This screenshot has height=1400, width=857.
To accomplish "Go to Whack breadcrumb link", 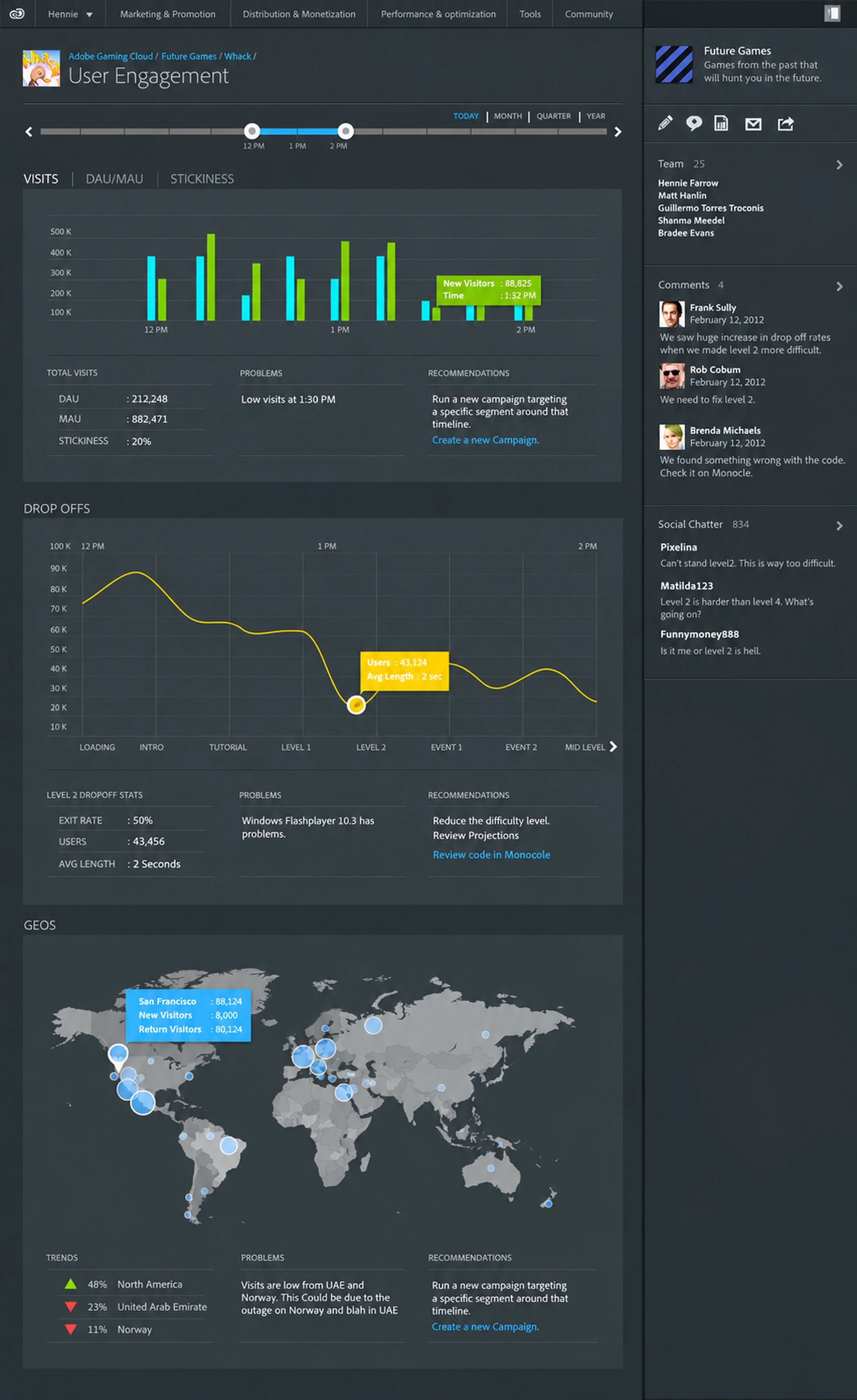I will click(237, 56).
